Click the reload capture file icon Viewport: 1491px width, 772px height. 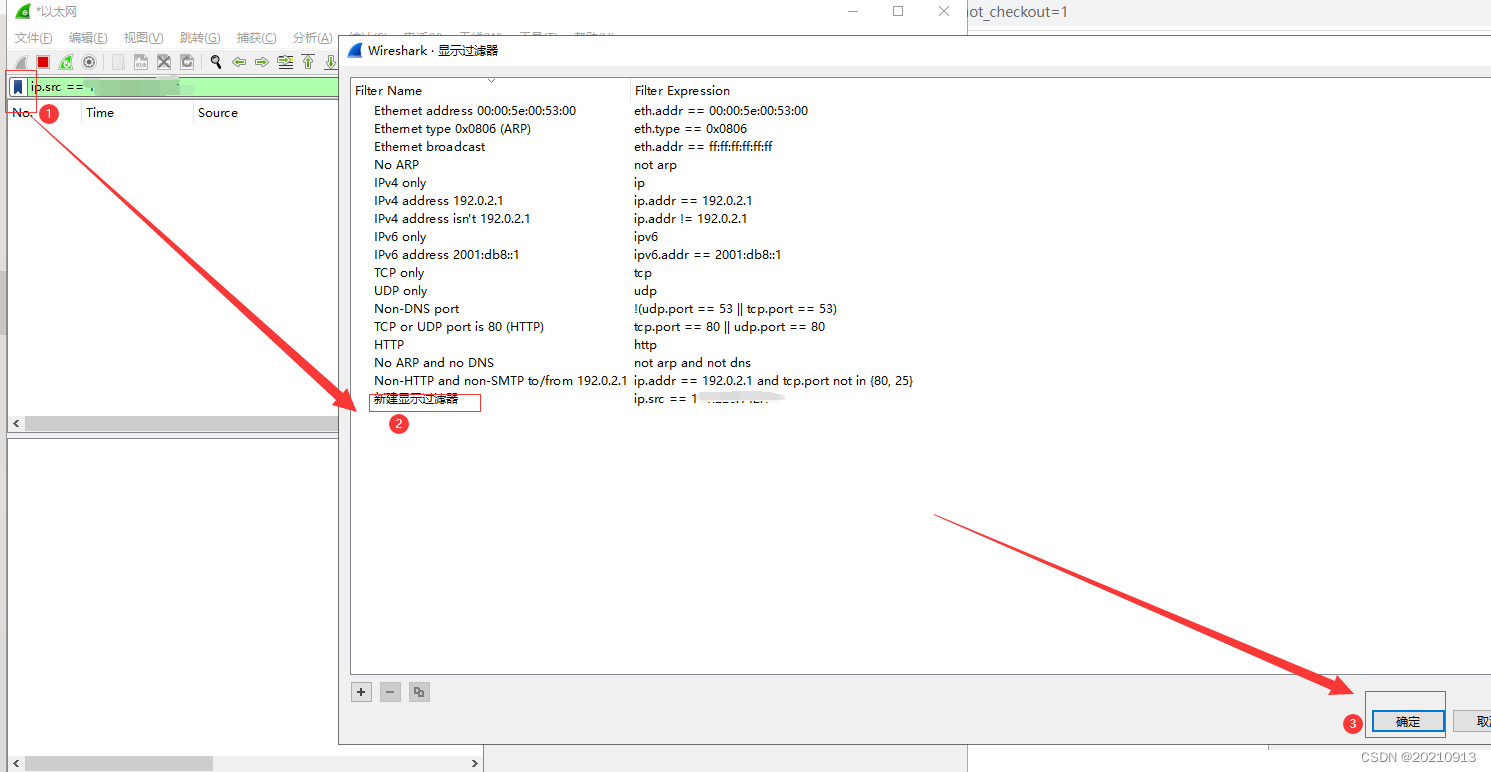(x=186, y=62)
